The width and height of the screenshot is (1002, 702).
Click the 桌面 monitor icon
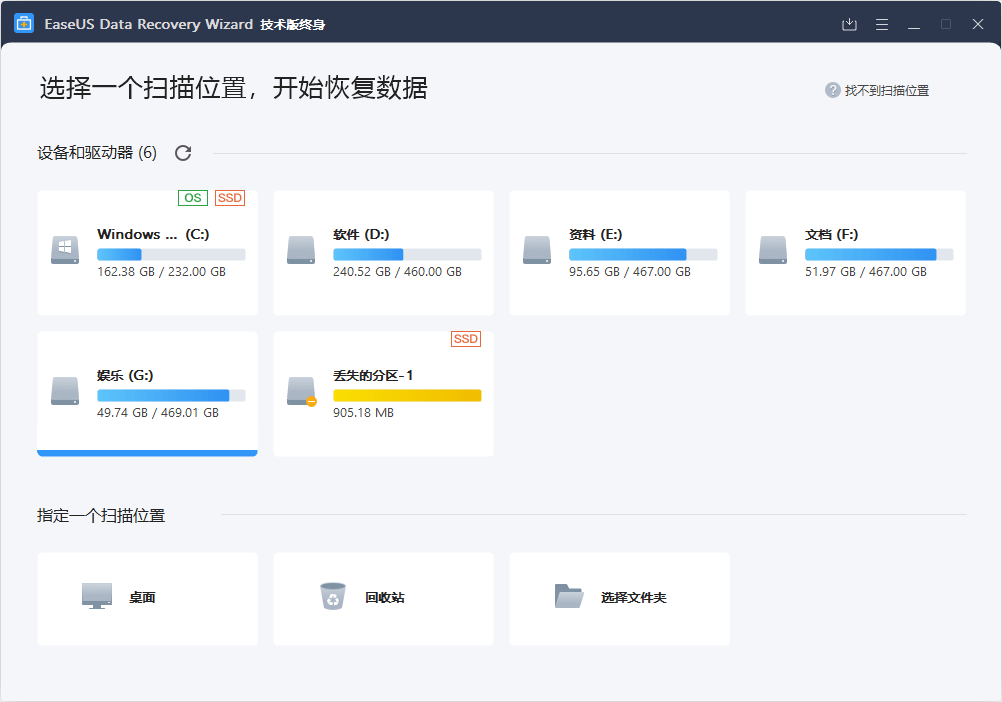coord(97,596)
